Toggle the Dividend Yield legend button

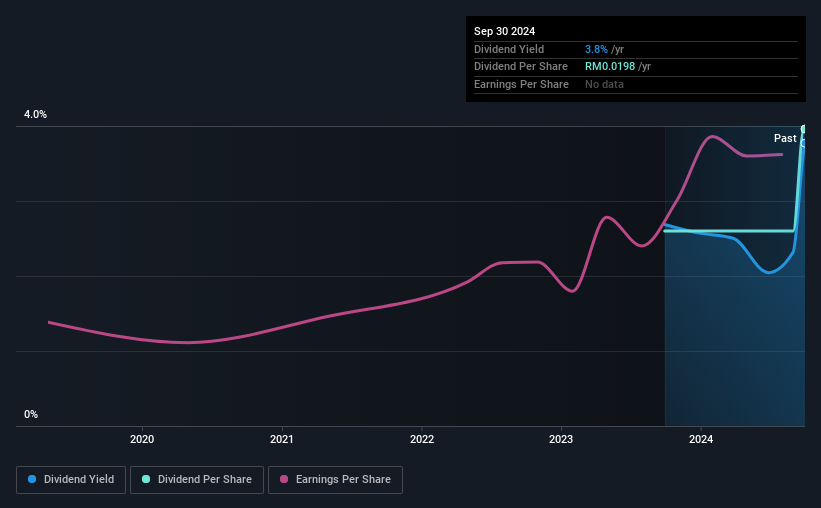71,480
